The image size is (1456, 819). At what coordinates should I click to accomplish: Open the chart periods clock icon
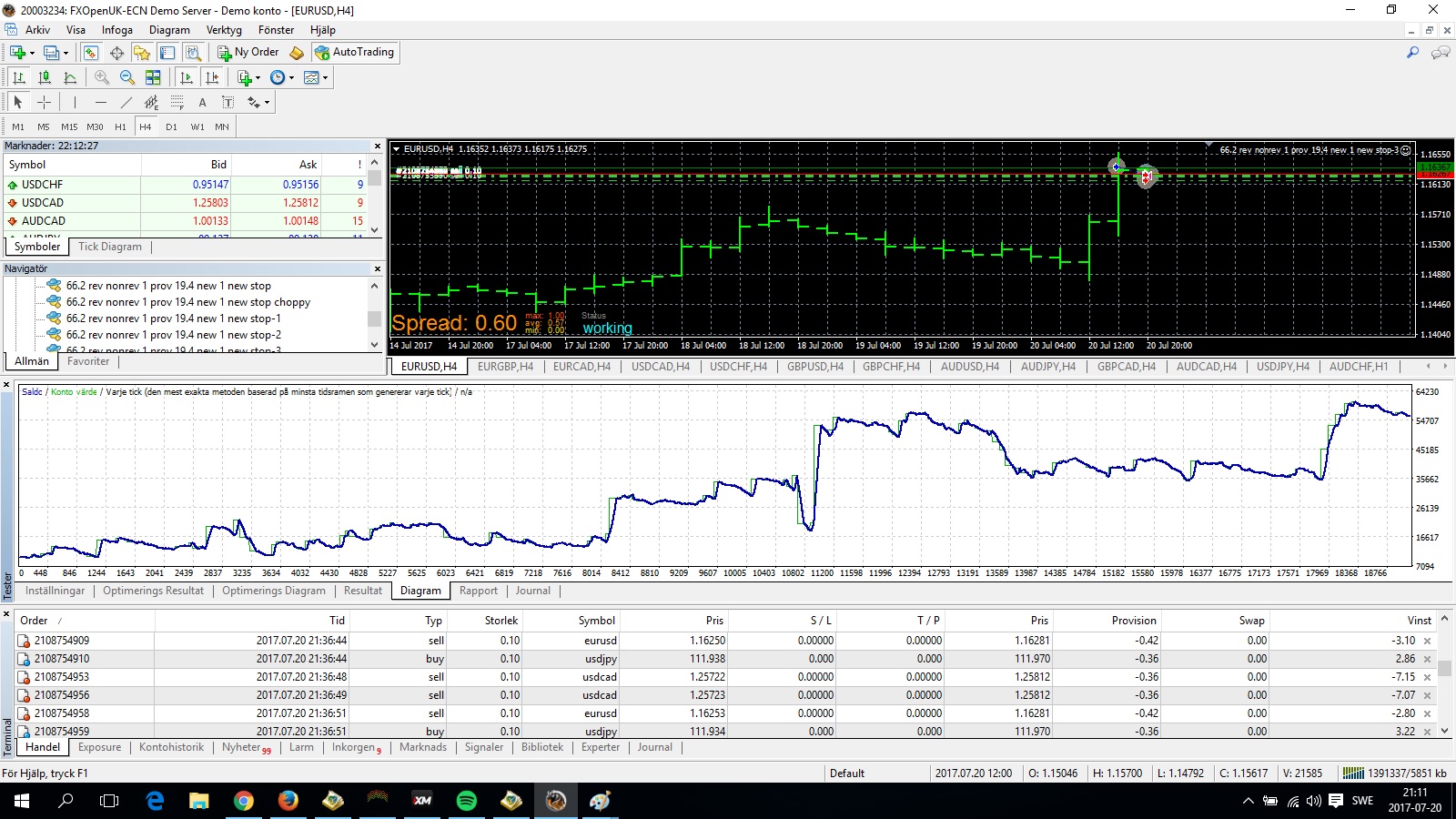[x=278, y=77]
